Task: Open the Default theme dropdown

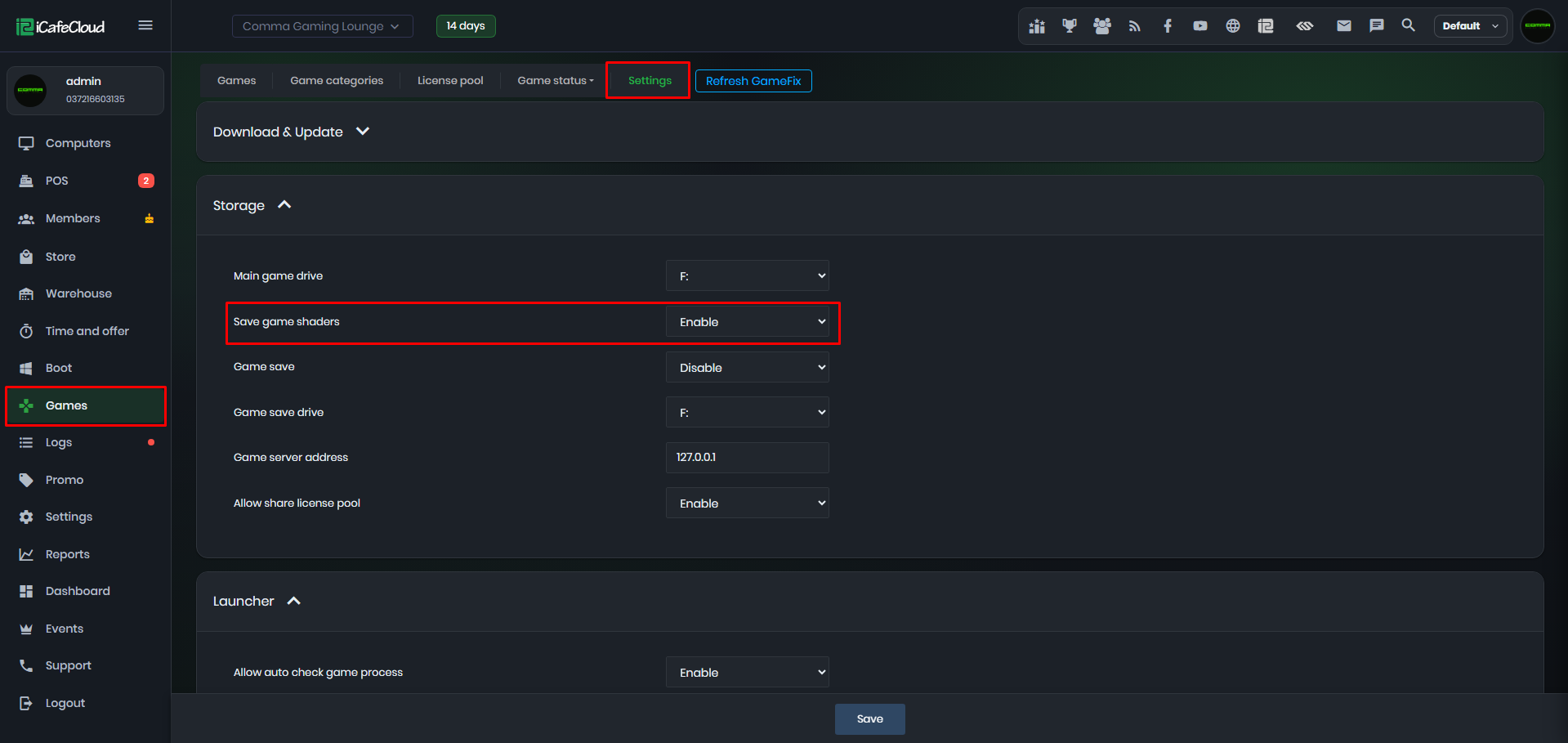Action: pos(1470,26)
